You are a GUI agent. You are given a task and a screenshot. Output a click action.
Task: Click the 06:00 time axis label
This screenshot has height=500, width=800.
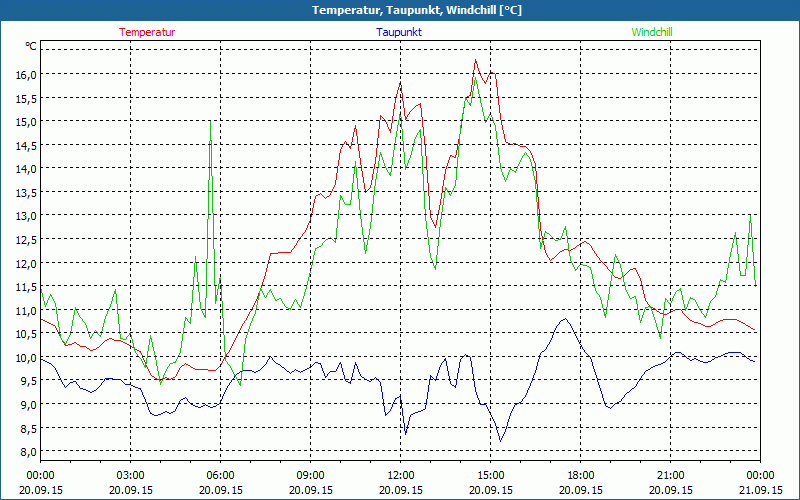click(x=220, y=476)
